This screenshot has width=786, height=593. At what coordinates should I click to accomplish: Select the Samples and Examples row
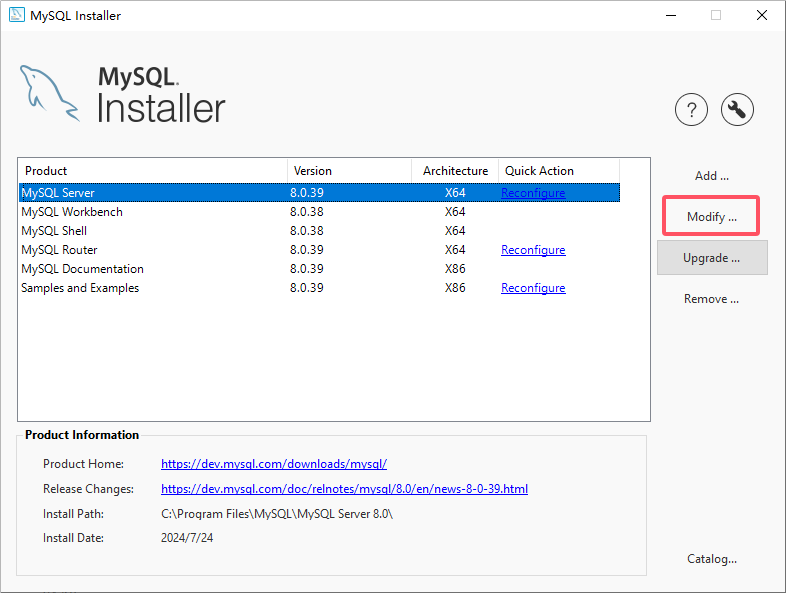coord(319,288)
